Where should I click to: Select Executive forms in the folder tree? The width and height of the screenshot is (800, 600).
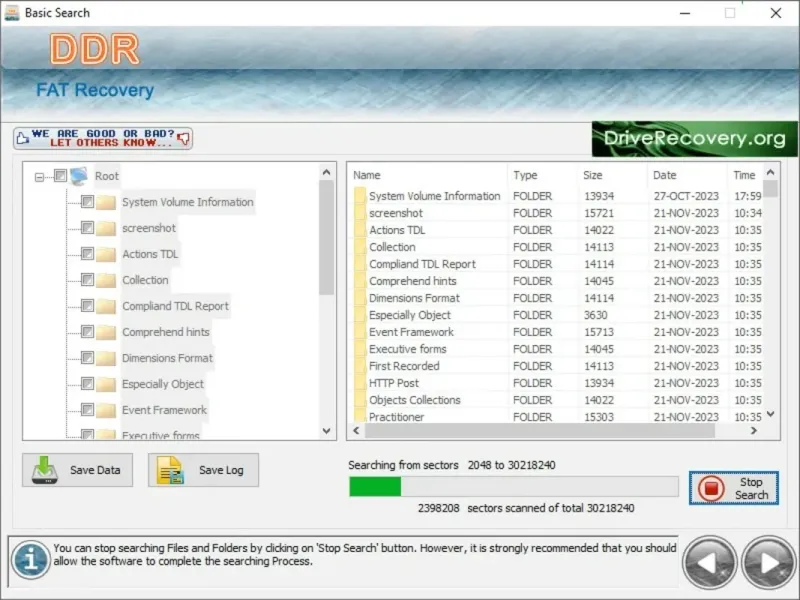click(161, 435)
